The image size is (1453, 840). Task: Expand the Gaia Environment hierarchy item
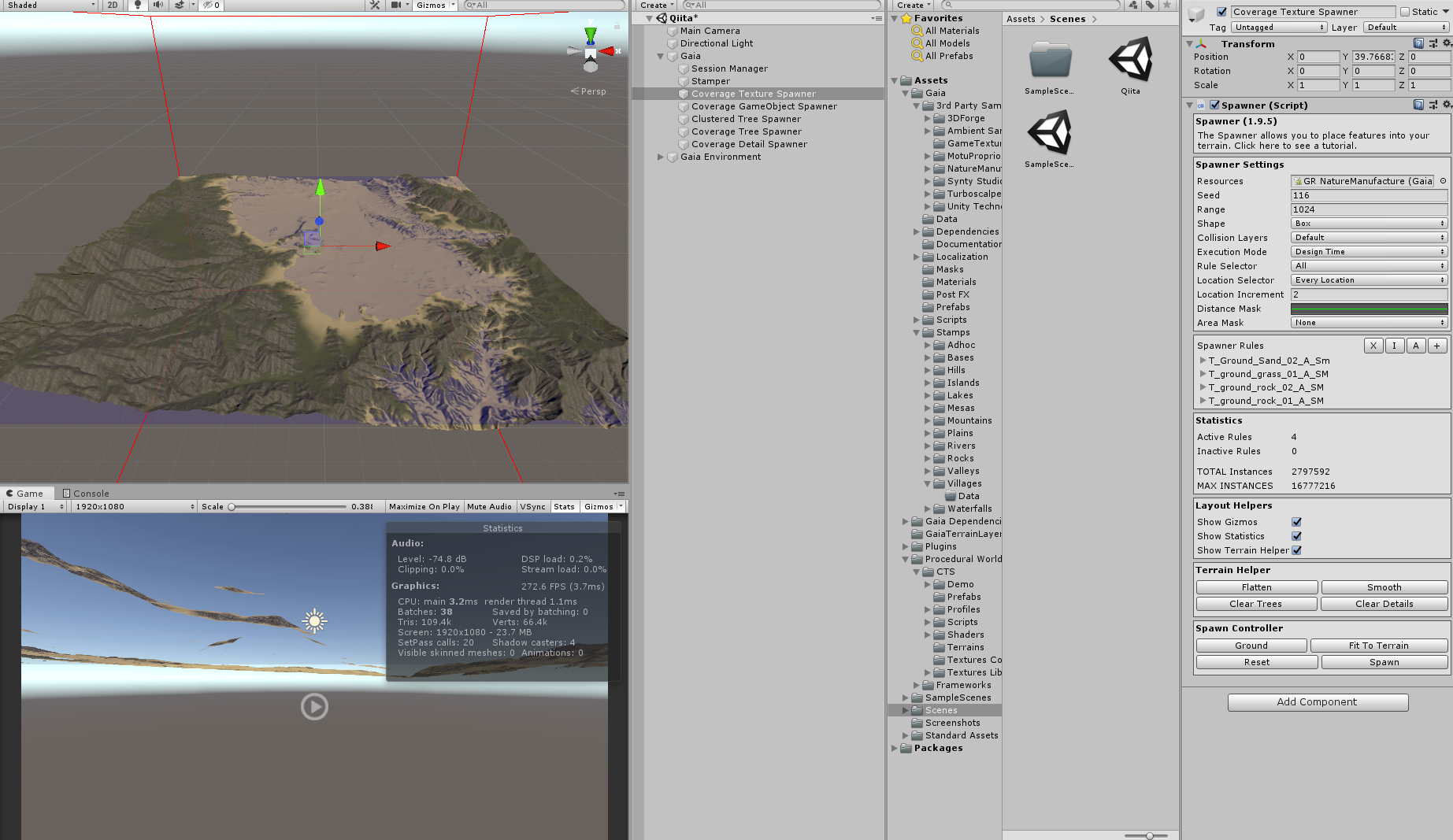(660, 157)
